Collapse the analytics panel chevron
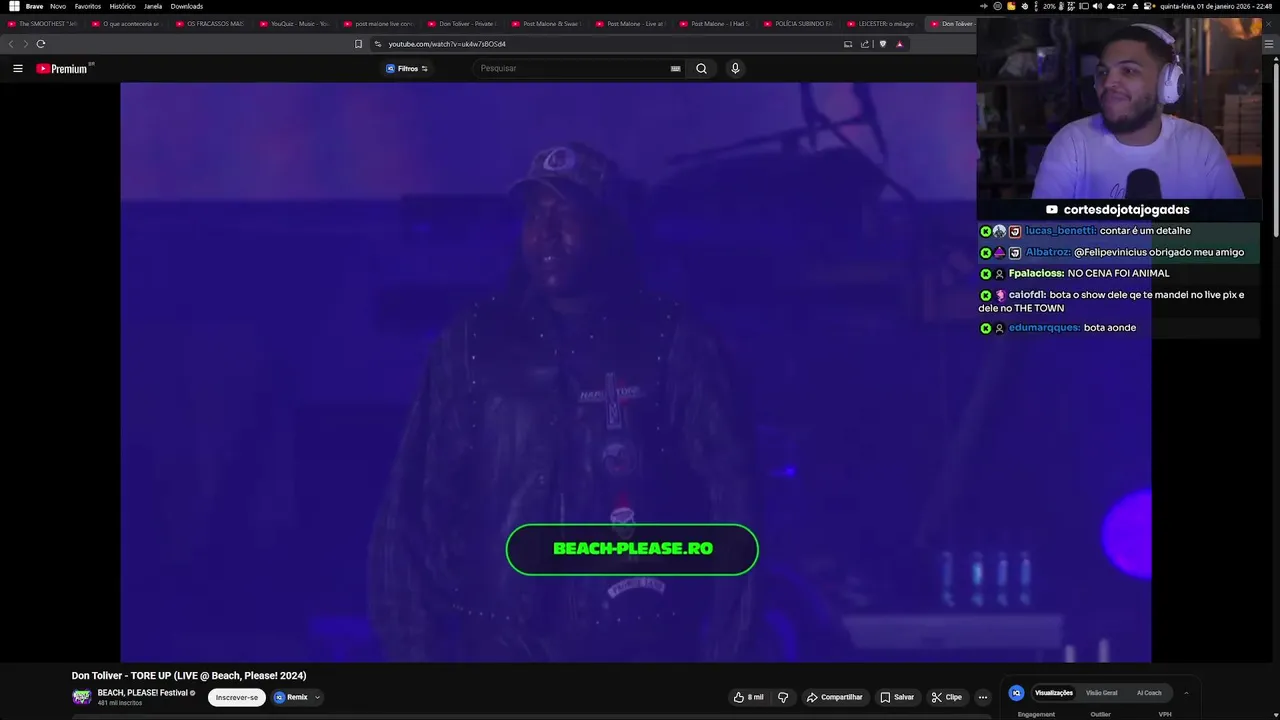Viewport: 1280px width, 720px height. point(1186,693)
